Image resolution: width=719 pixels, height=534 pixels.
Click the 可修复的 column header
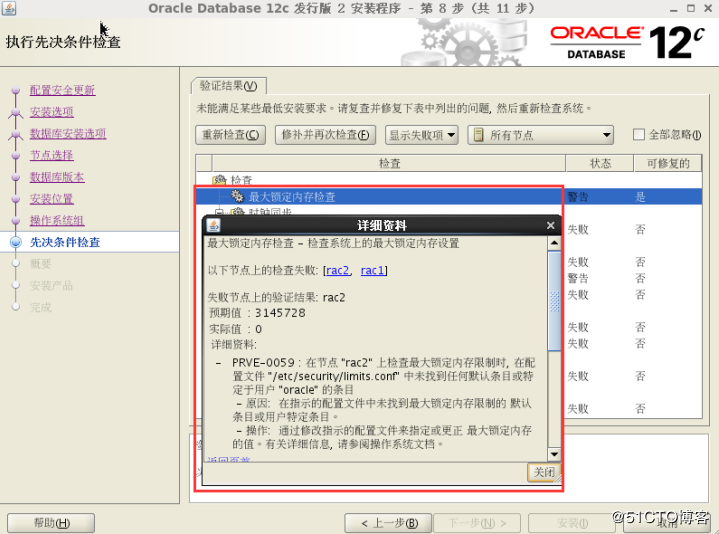(668, 163)
